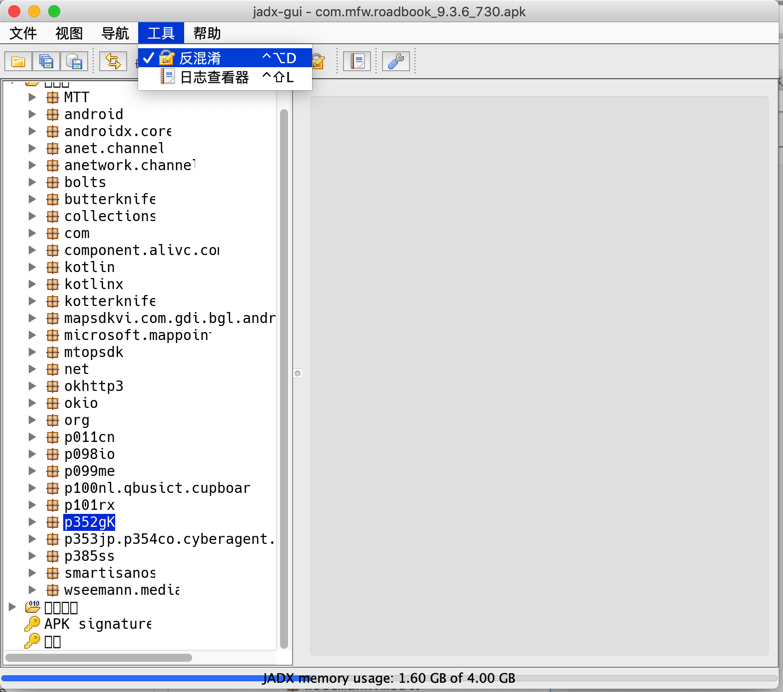The width and height of the screenshot is (783, 692).
Task: Click the package icon next to androidx.core
Action: click(52, 131)
